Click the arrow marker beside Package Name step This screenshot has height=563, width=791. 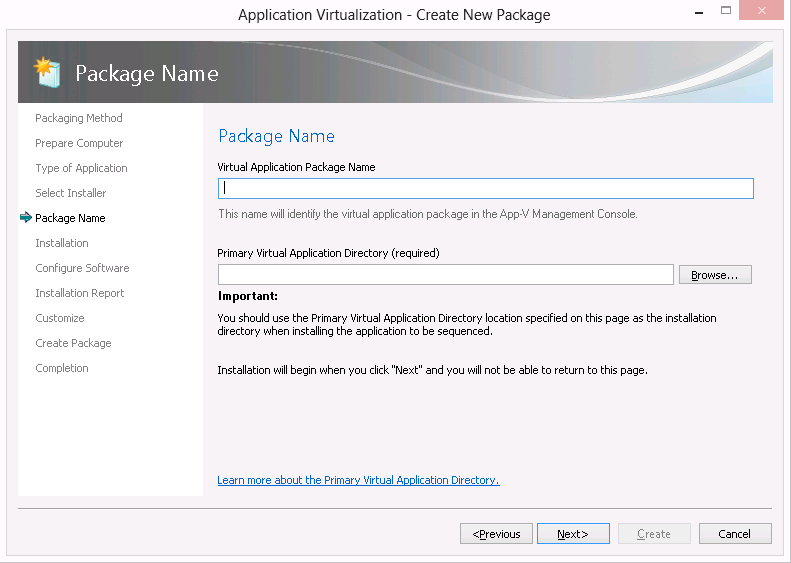click(x=25, y=218)
